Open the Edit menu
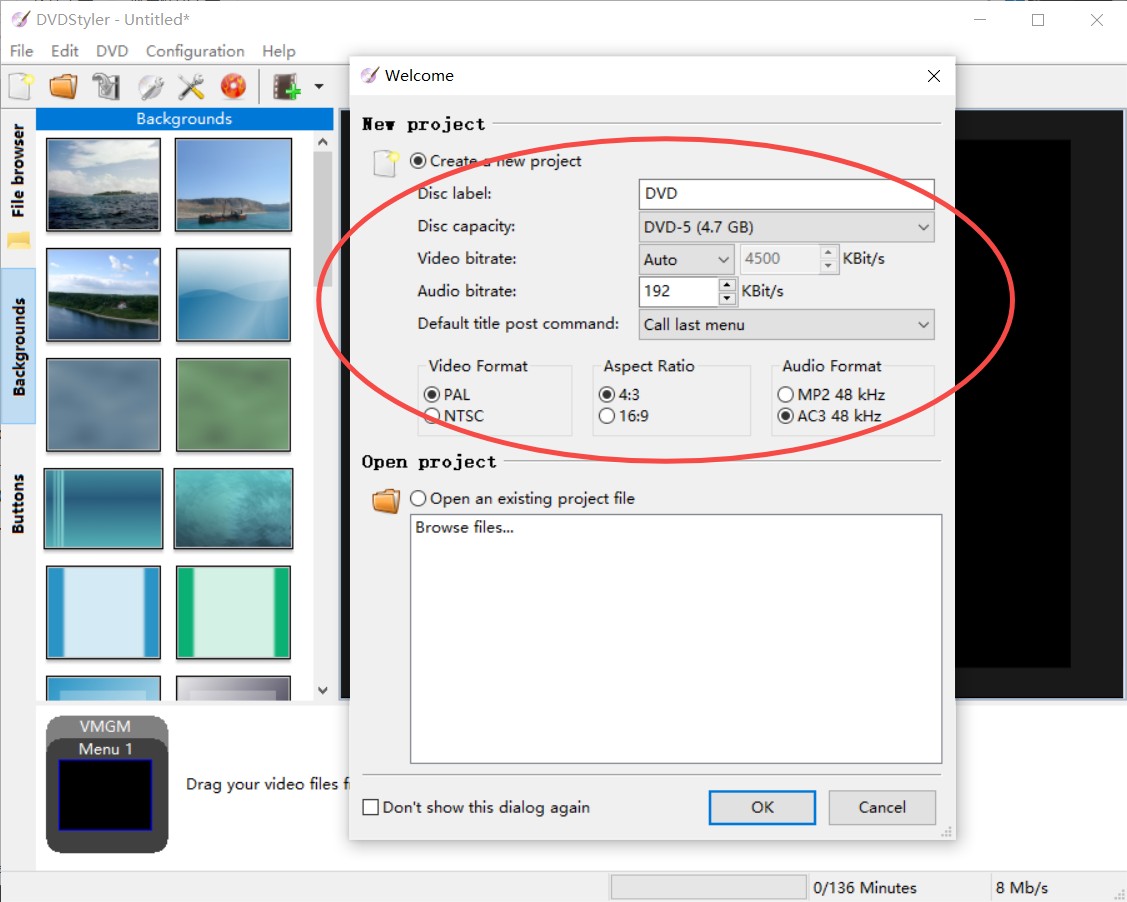The height and width of the screenshot is (902, 1127). pyautogui.click(x=64, y=51)
